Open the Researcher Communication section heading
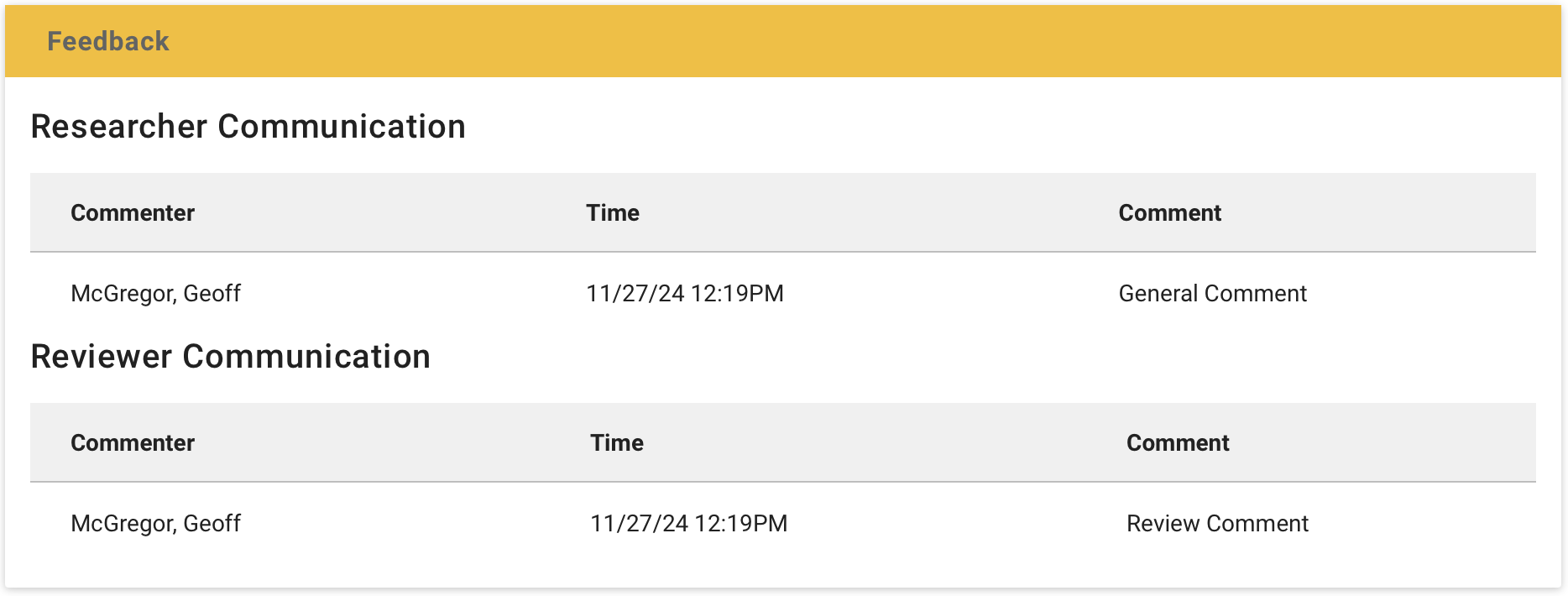Screen dimensions: 1568x596 tap(248, 126)
